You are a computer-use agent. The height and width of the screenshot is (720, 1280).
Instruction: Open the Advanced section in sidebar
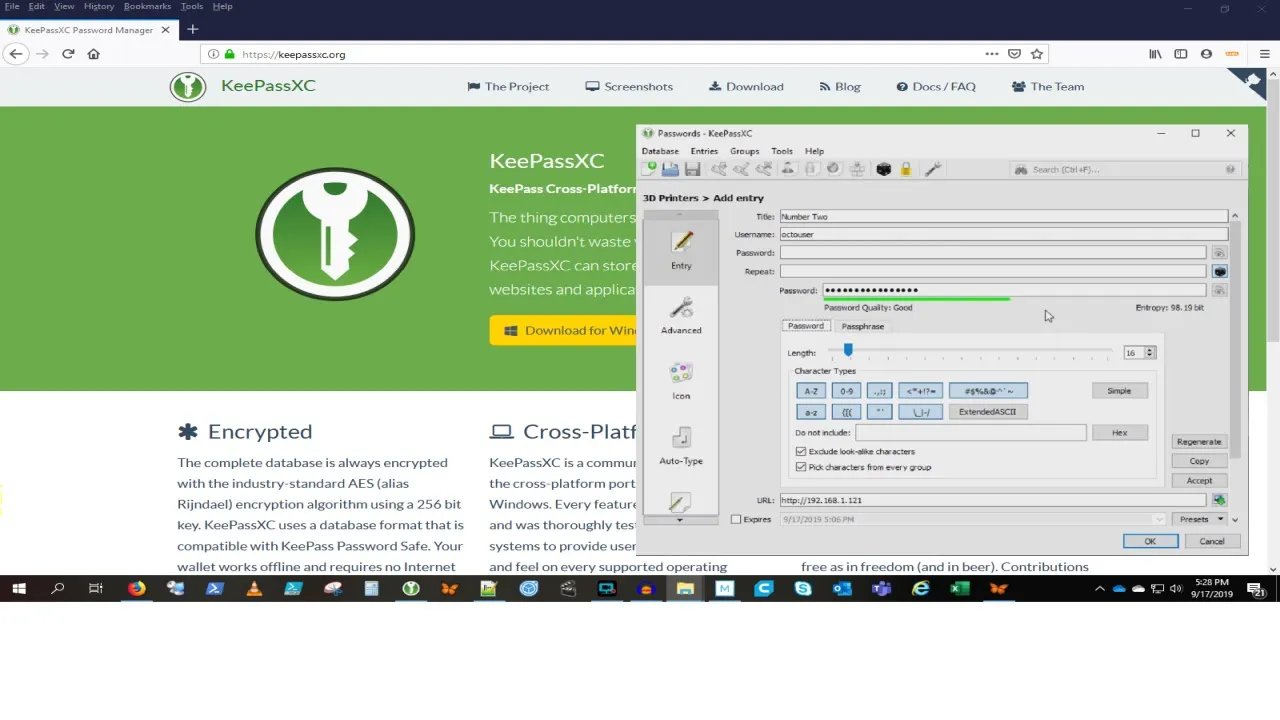coord(681,315)
